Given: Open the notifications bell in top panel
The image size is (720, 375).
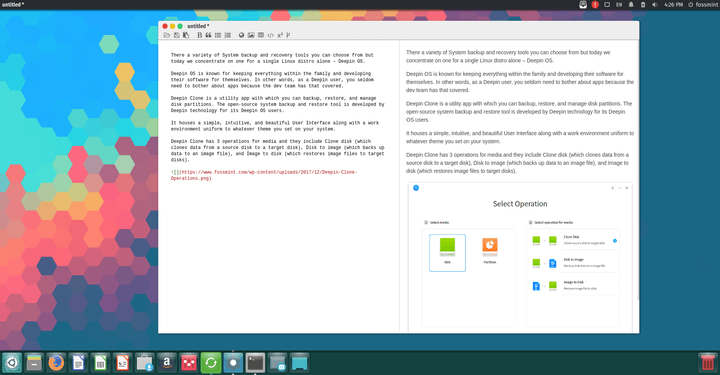Looking at the screenshot, I should point(631,5).
